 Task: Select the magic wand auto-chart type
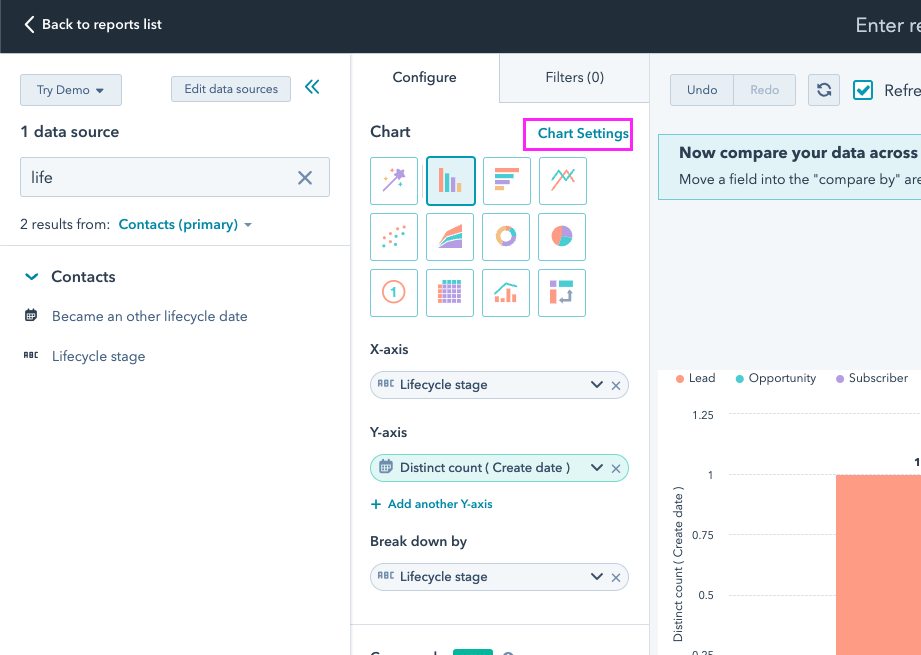point(393,180)
